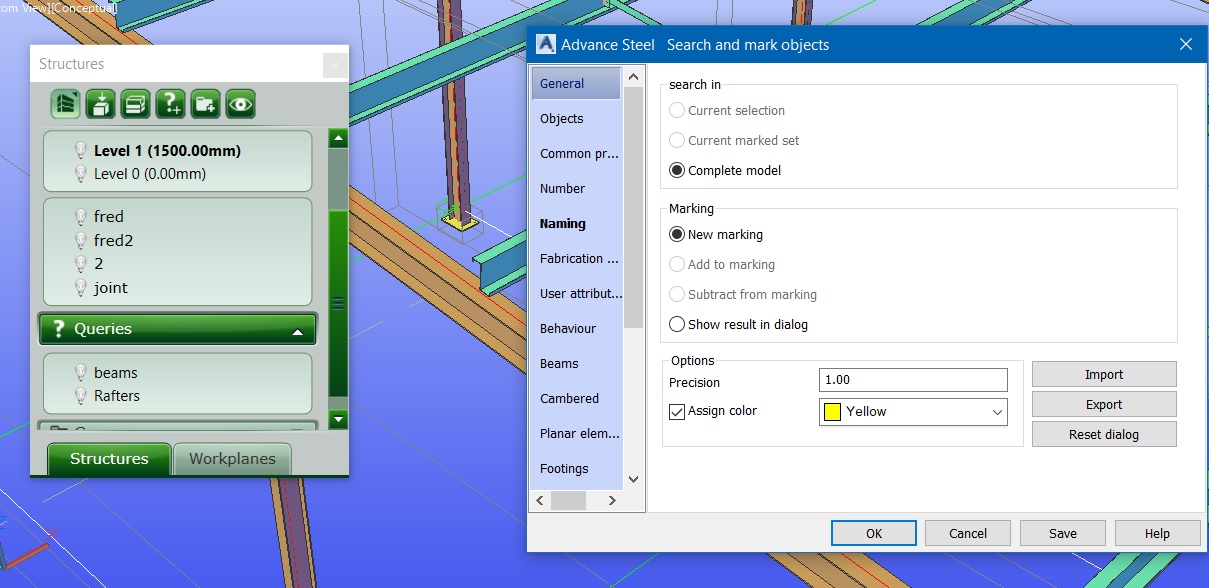
Task: Select the Rafters query entry
Action: click(x=117, y=396)
